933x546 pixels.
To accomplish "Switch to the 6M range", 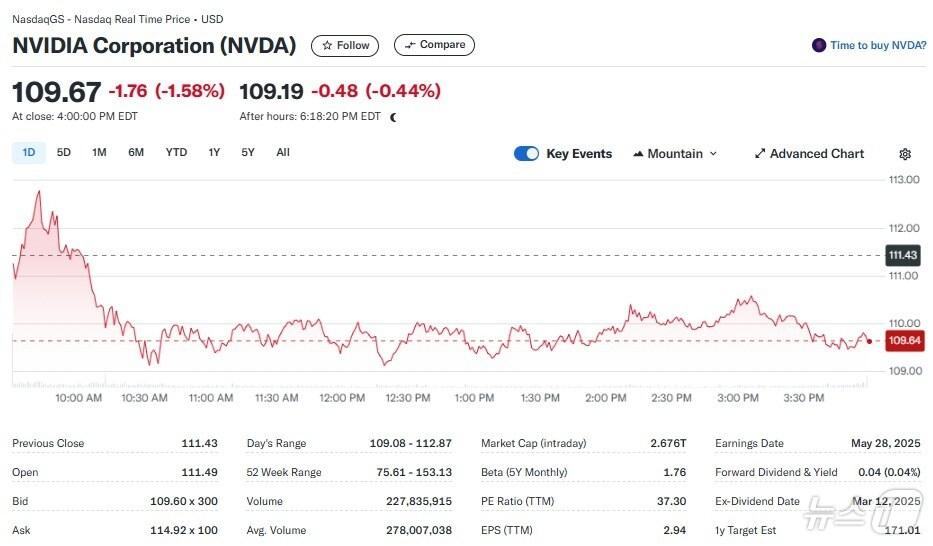I will [x=136, y=153].
